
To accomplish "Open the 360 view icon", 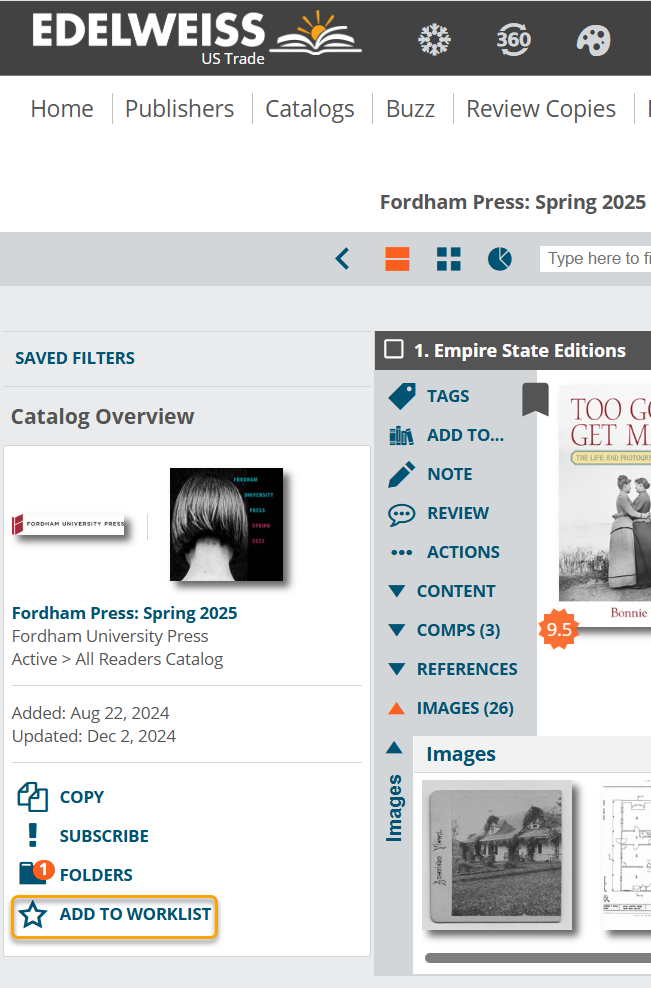I will (514, 40).
